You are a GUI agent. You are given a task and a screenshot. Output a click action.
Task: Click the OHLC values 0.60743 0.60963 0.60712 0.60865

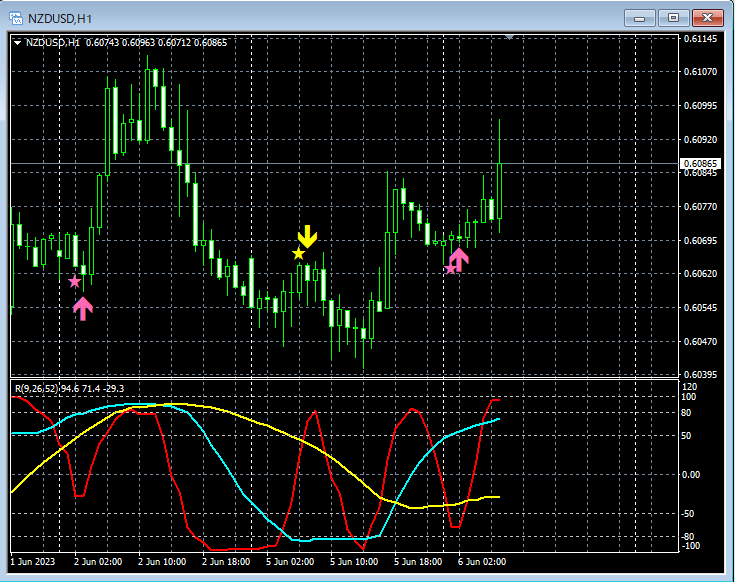coord(156,43)
